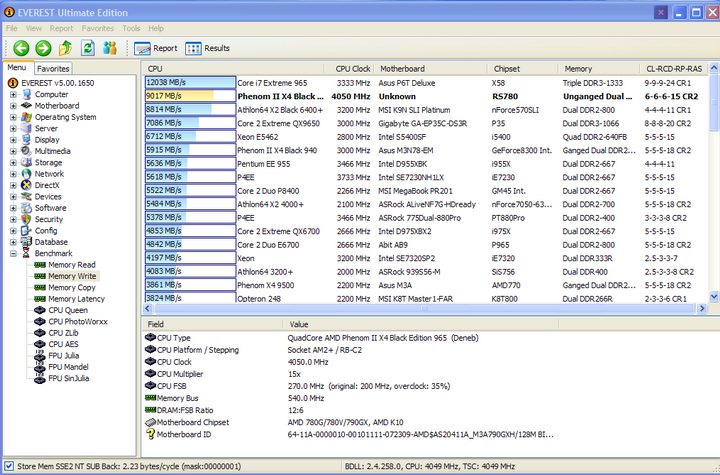Collapse the Benchmark tree node
The image size is (720, 475).
[13, 254]
